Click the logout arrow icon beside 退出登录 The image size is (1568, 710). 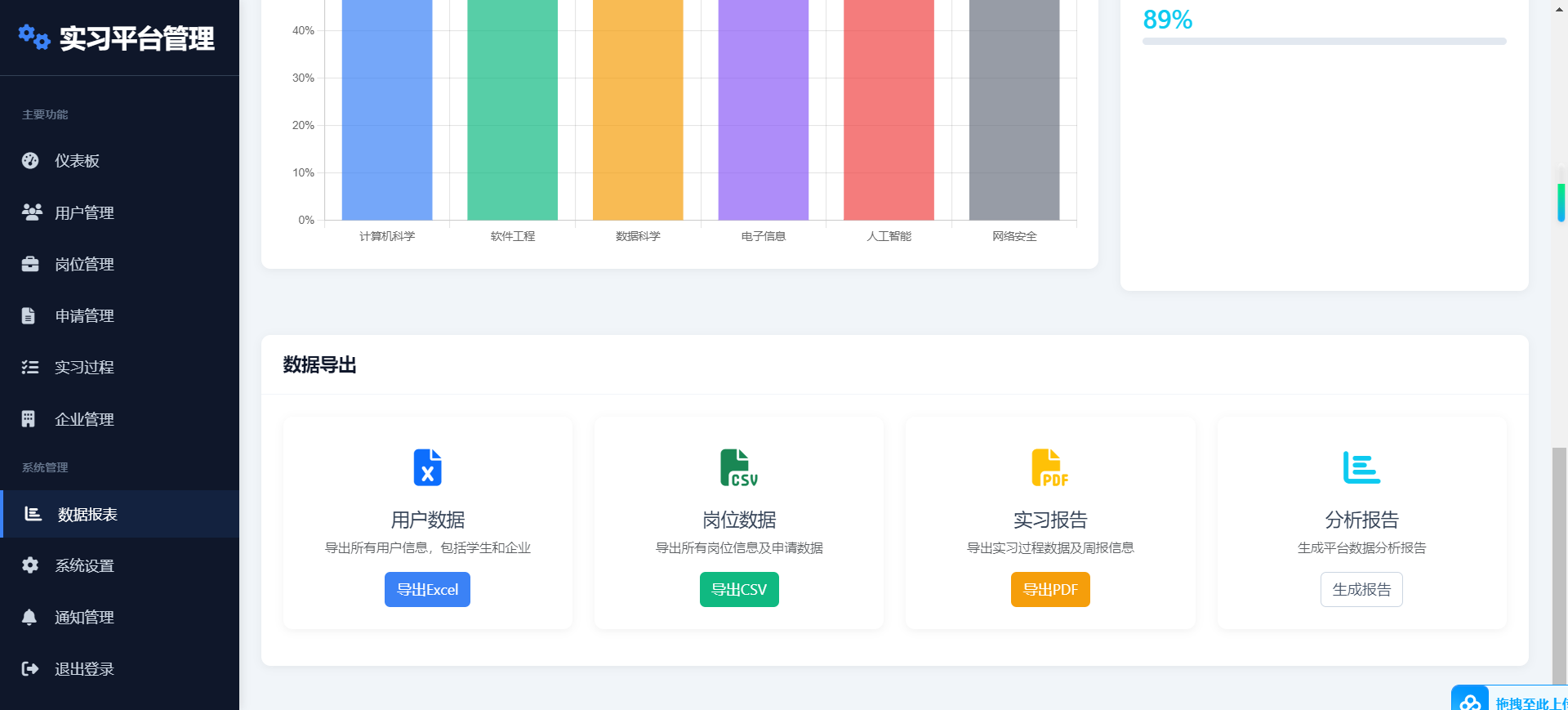point(30,668)
